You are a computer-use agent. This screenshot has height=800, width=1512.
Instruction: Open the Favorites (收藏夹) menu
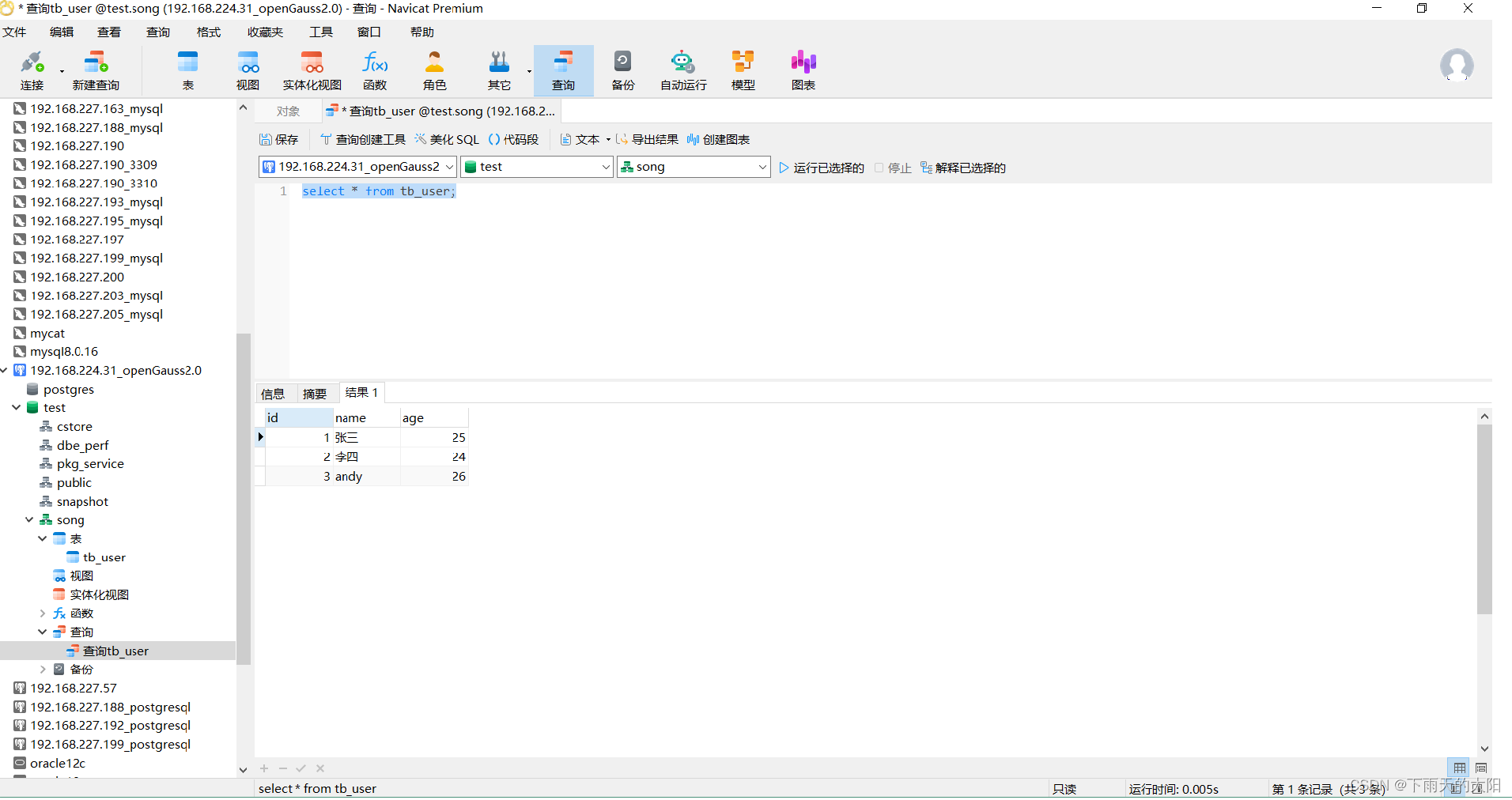point(265,32)
